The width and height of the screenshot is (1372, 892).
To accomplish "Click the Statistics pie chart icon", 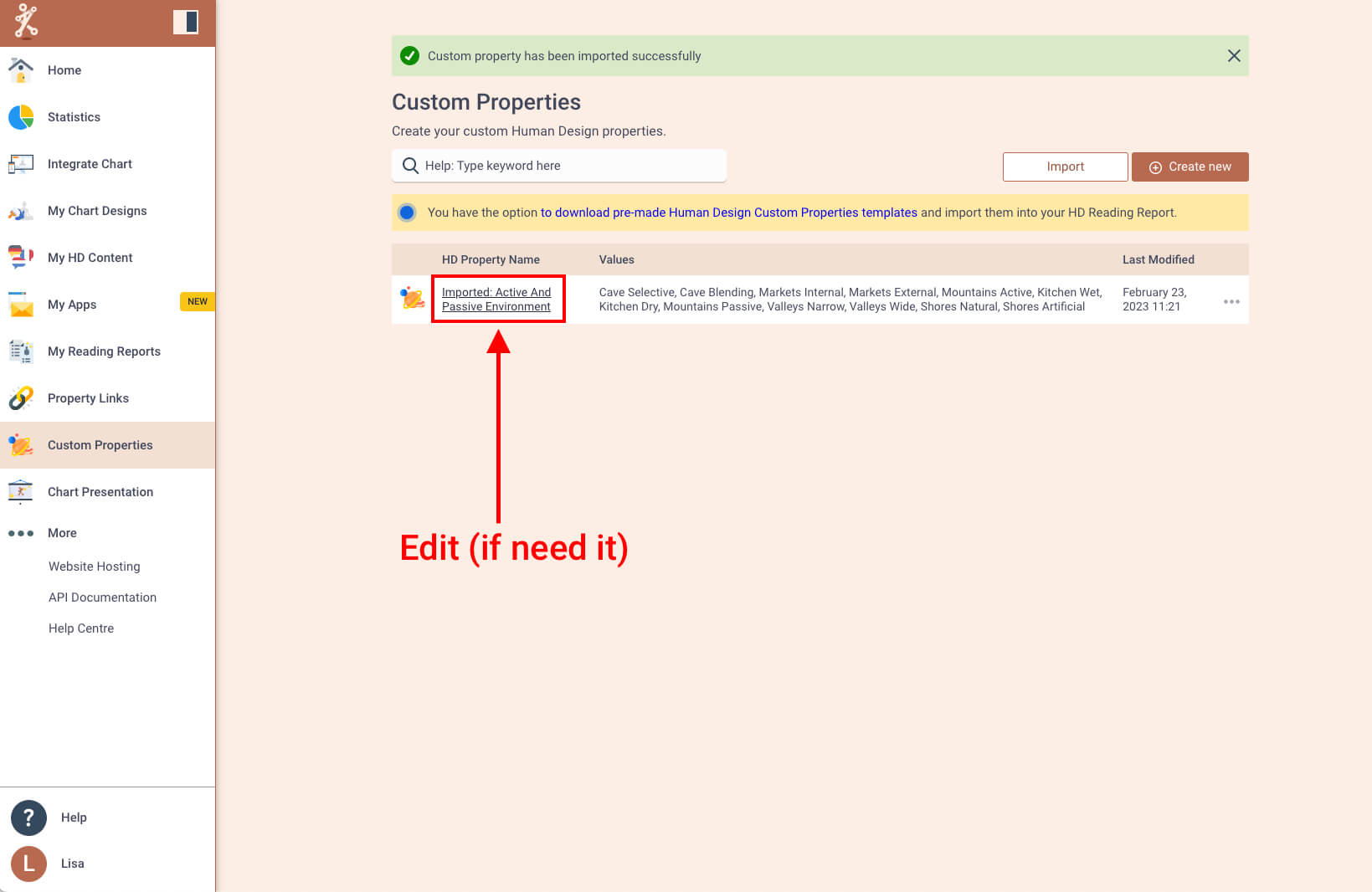I will point(21,117).
